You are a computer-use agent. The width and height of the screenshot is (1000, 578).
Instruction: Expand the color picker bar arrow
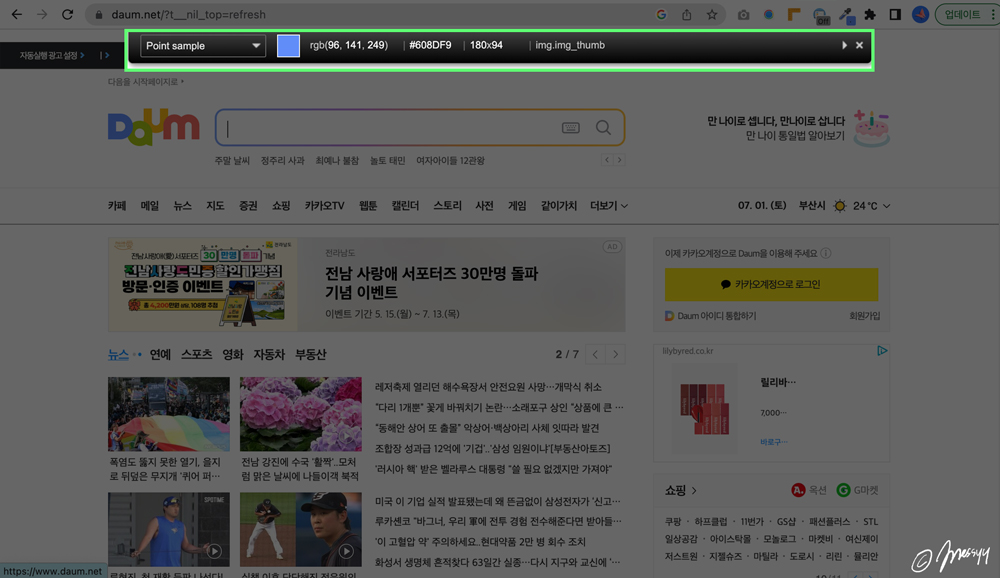click(844, 45)
